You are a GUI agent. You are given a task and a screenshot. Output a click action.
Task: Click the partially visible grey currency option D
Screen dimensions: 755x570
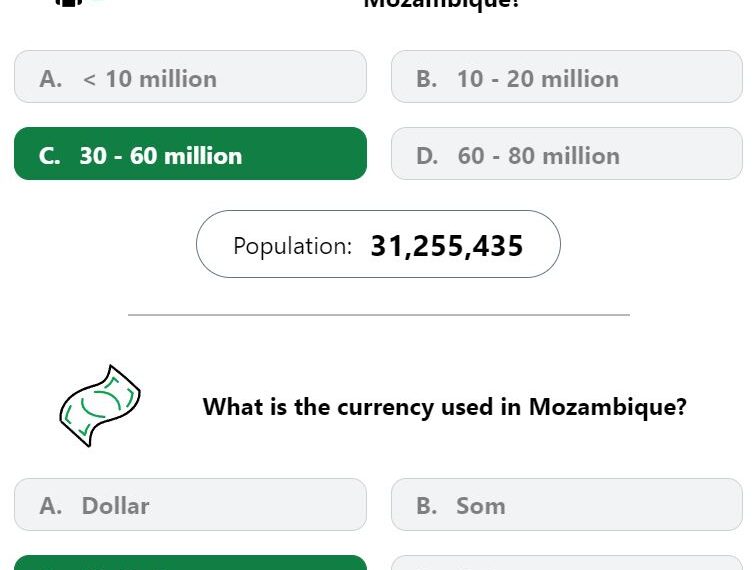click(566, 563)
